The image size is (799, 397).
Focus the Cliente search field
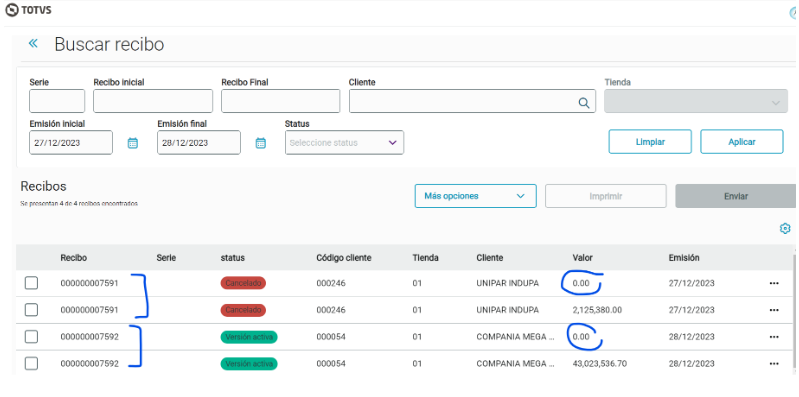pos(472,101)
